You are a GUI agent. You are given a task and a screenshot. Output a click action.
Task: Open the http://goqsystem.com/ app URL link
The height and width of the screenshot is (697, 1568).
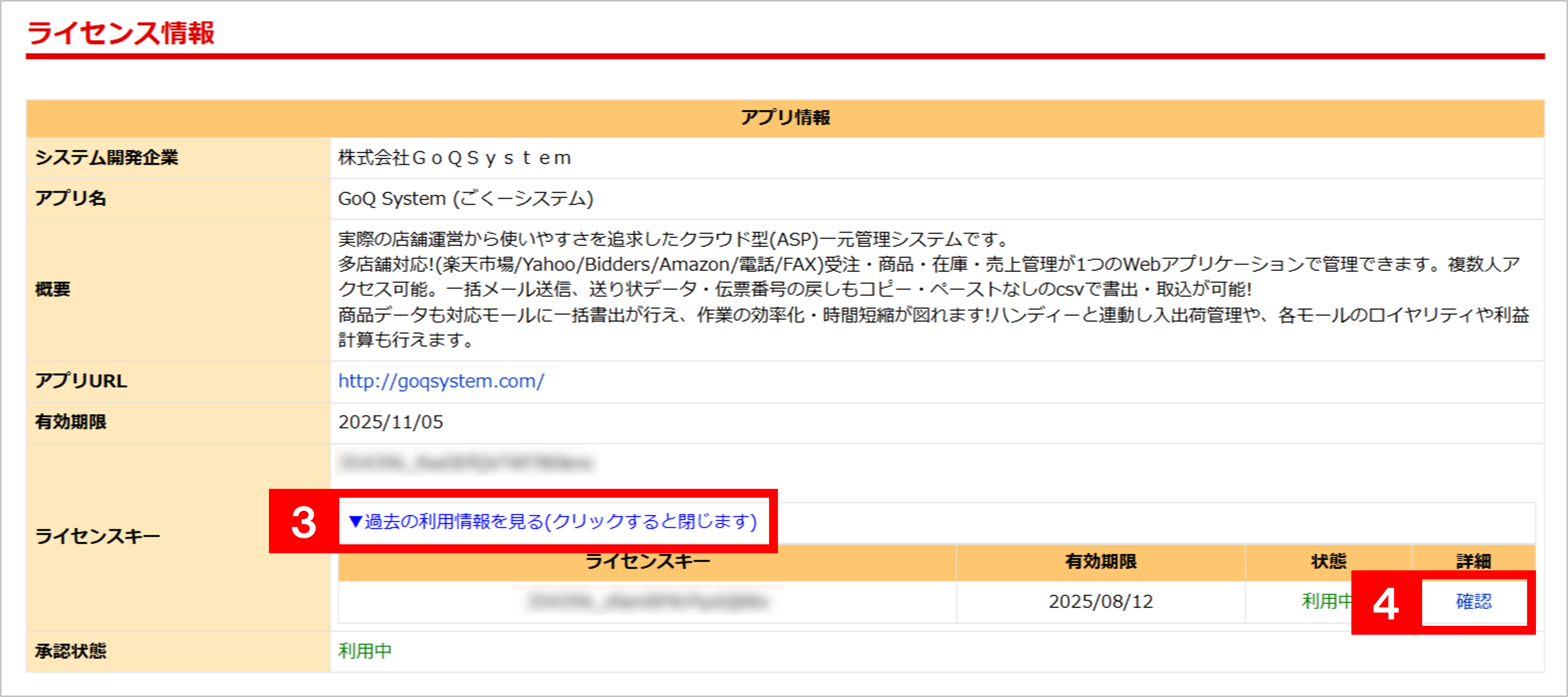click(441, 381)
